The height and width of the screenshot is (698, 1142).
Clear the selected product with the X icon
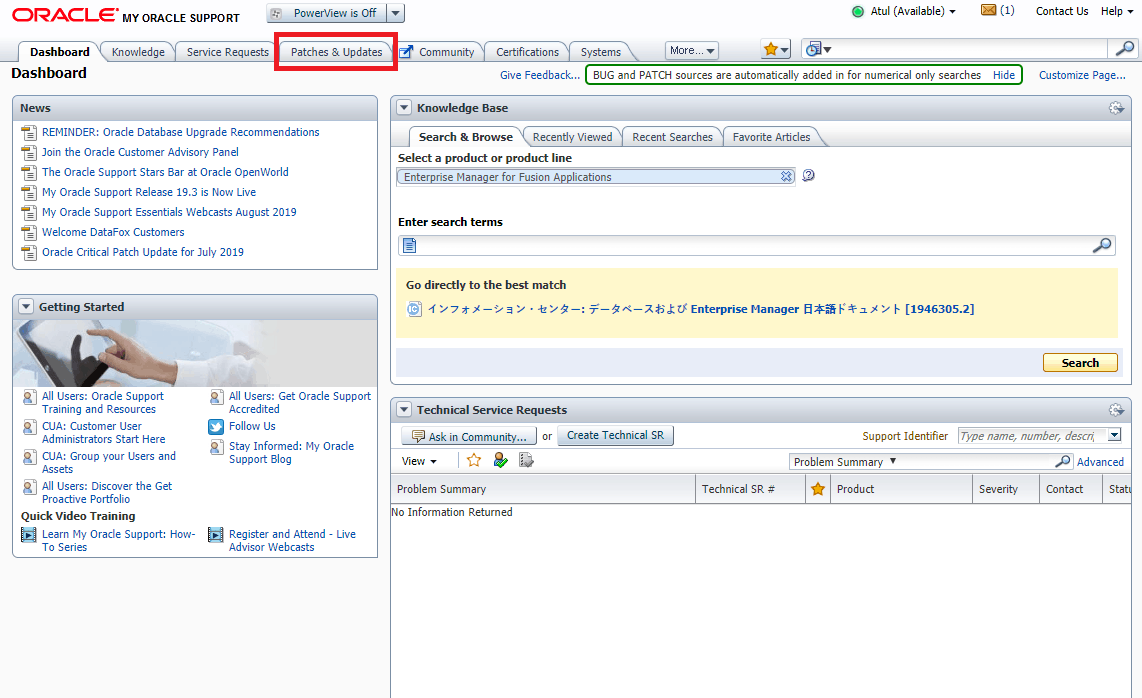pos(787,176)
